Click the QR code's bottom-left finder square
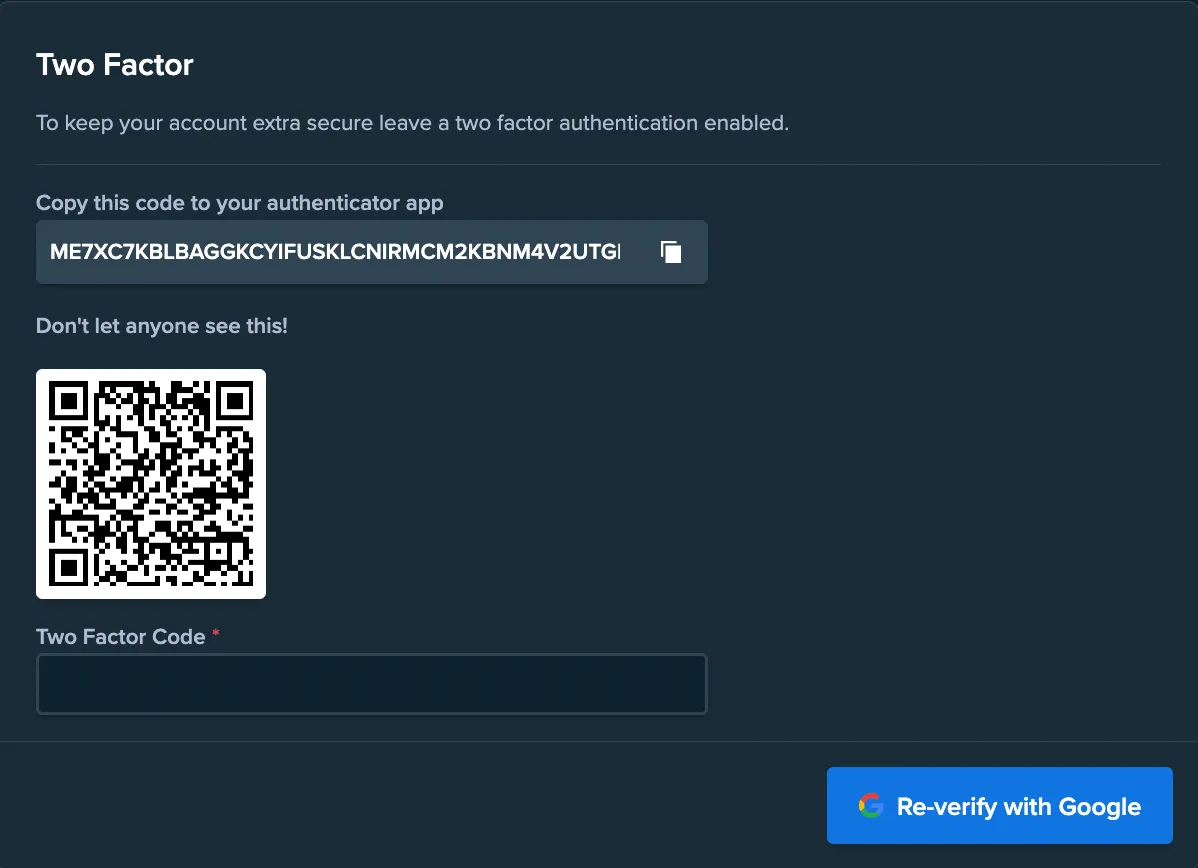 pos(69,566)
